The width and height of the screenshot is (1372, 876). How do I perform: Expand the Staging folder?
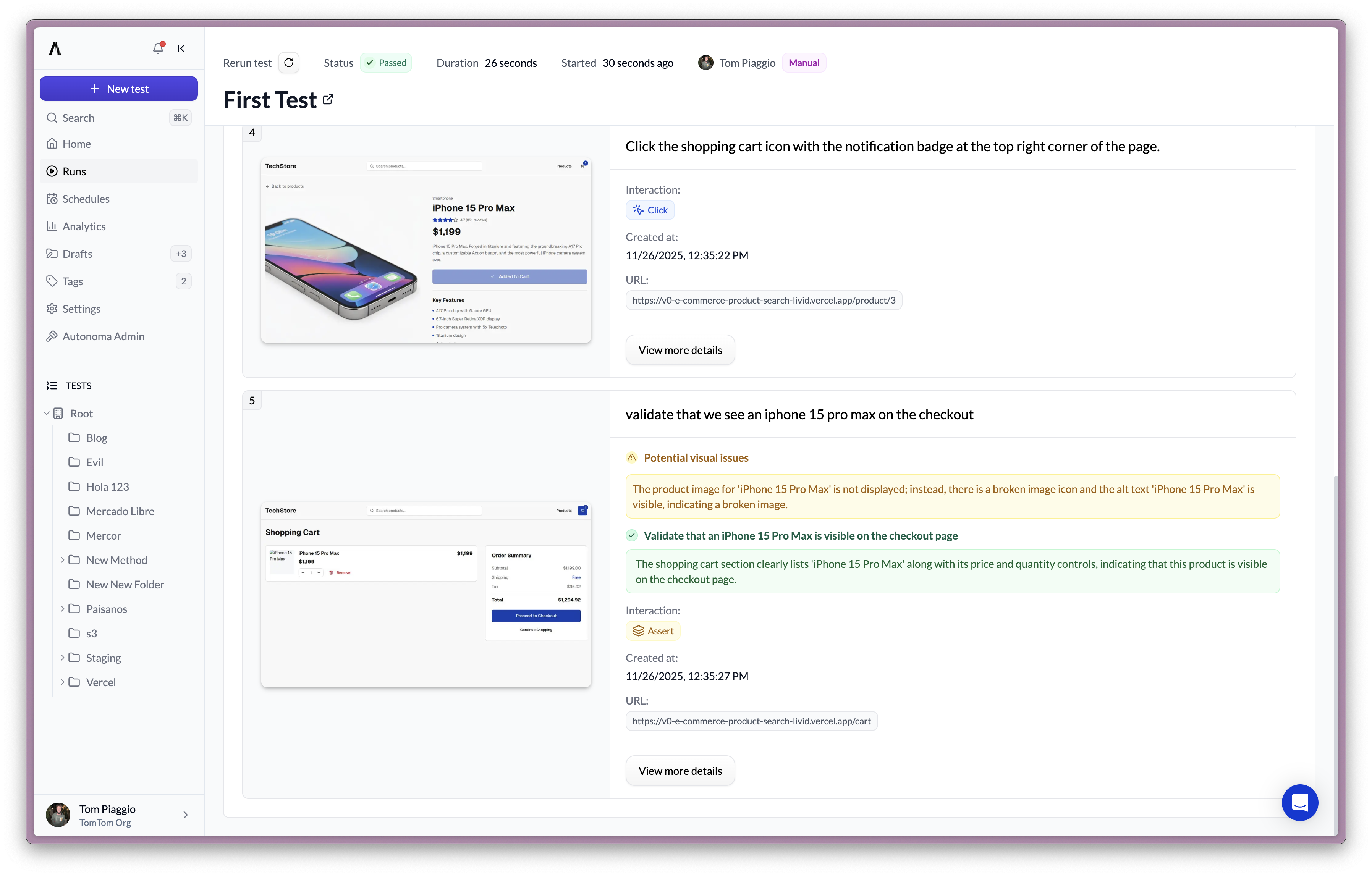point(63,657)
